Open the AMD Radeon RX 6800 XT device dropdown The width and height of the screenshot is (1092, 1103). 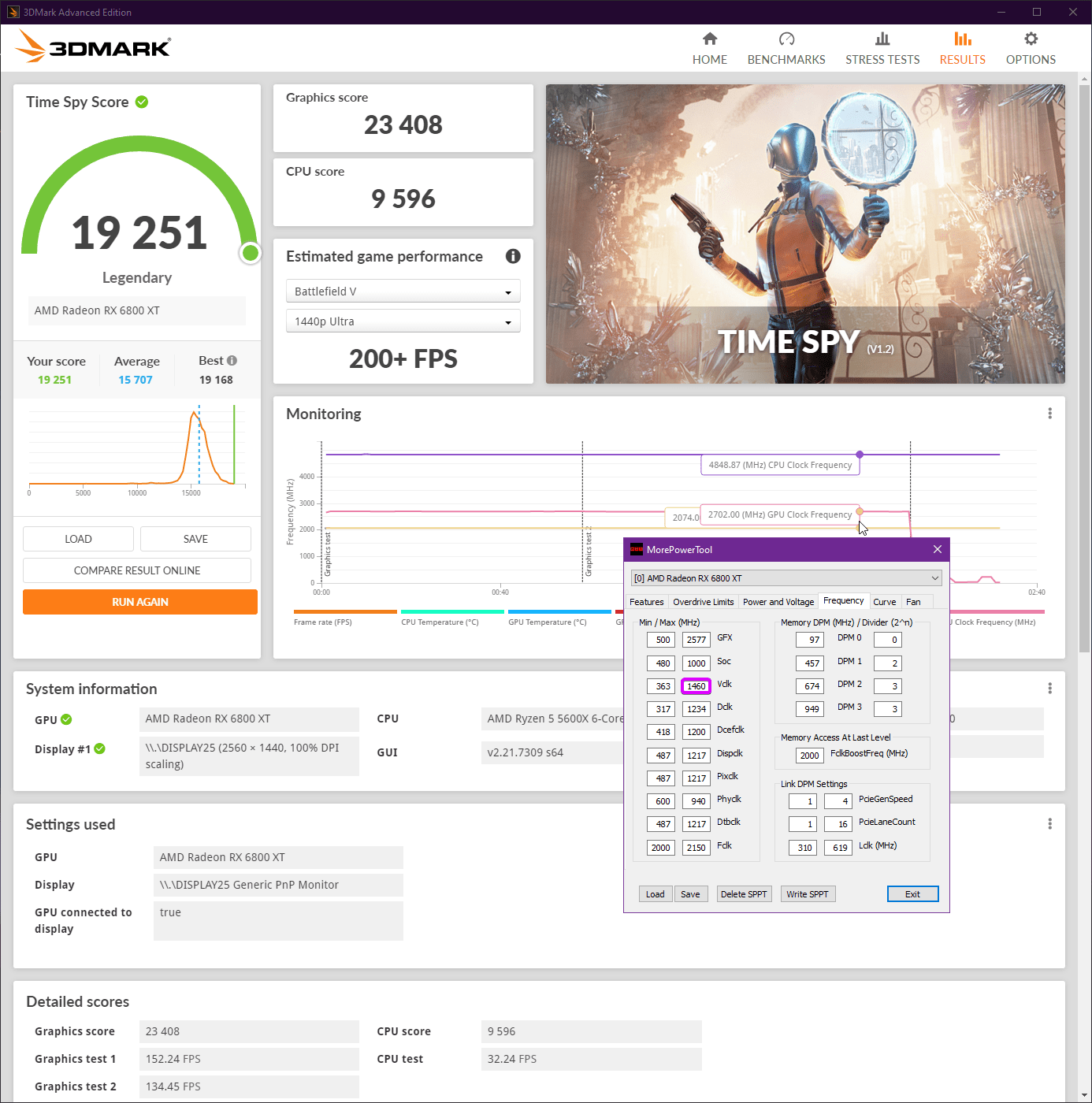tap(786, 578)
